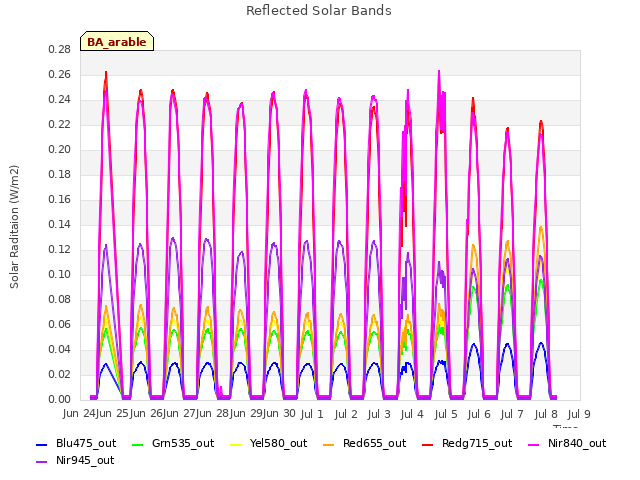The height and width of the screenshot is (480, 640).
Task: Click the Blu475_out legend blue swatch
Action: tap(42, 444)
